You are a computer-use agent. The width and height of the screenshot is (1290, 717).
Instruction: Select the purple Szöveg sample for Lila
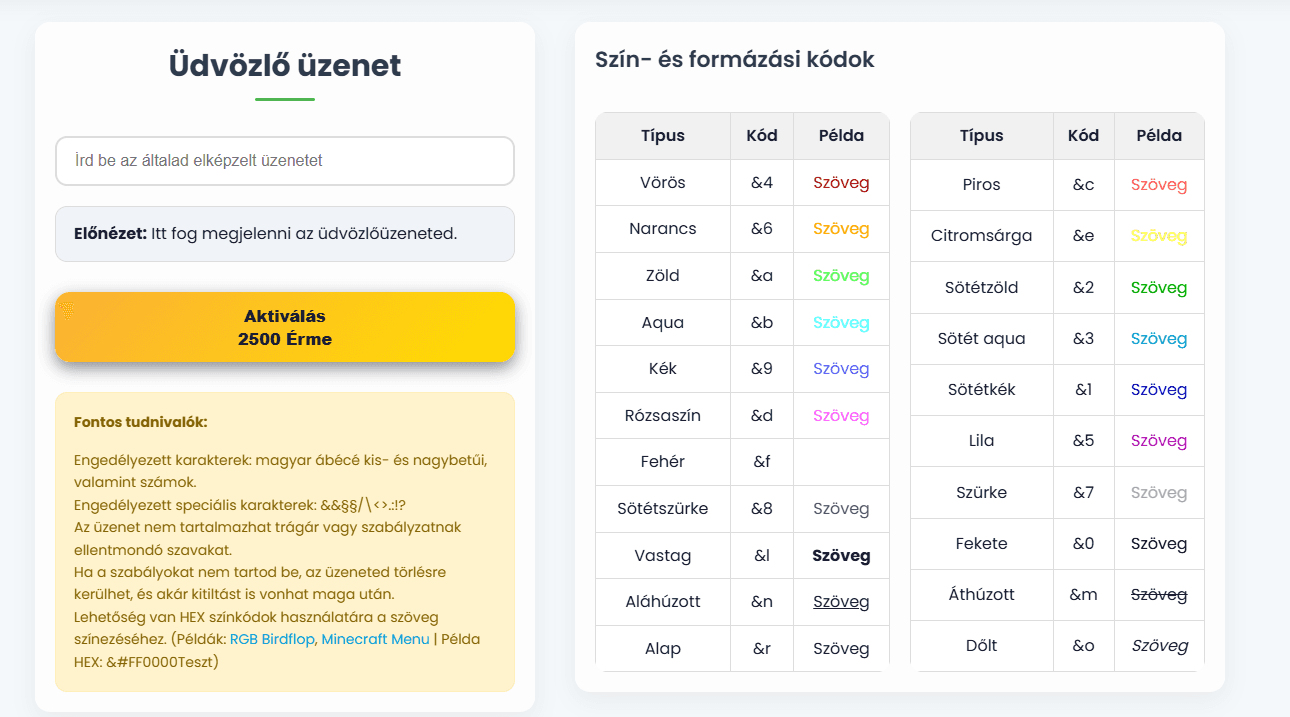1159,441
